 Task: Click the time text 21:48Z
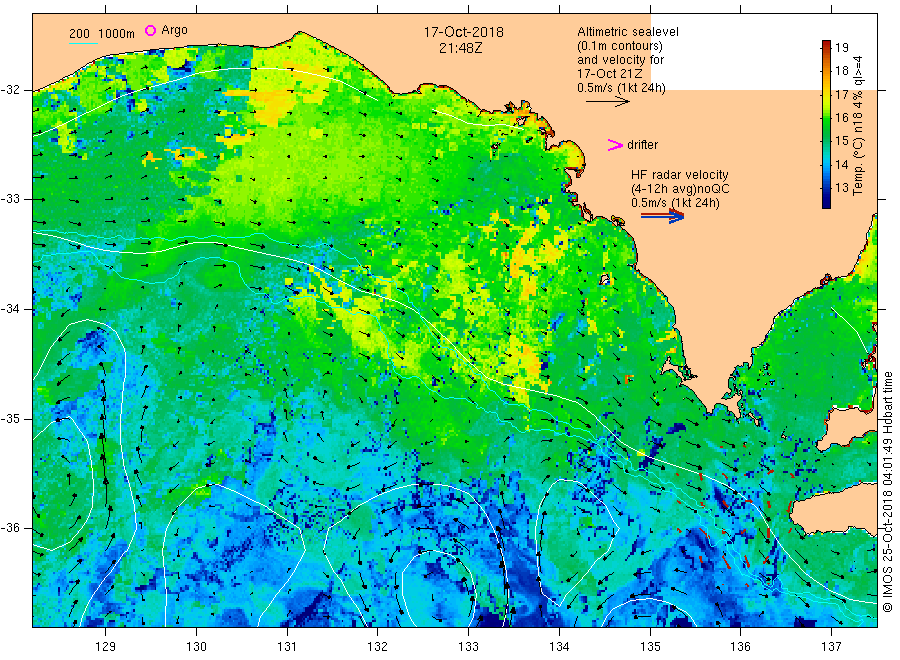460,48
